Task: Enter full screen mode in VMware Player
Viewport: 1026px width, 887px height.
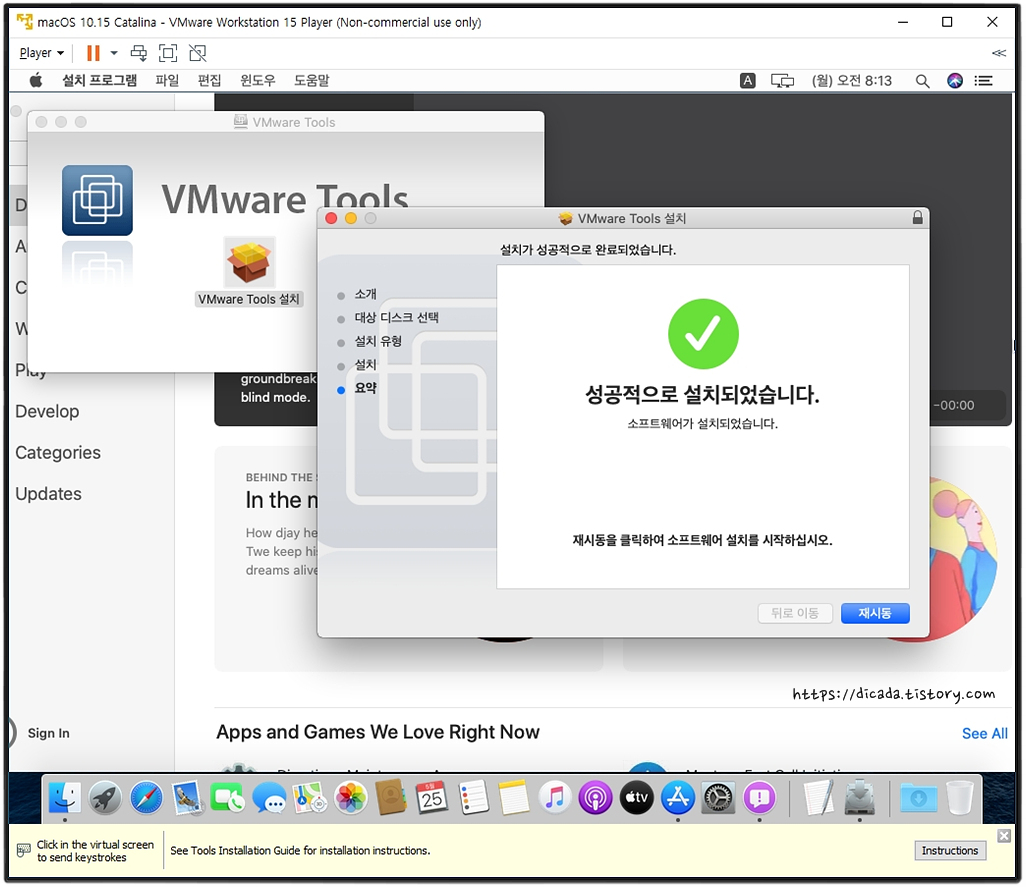Action: point(168,53)
